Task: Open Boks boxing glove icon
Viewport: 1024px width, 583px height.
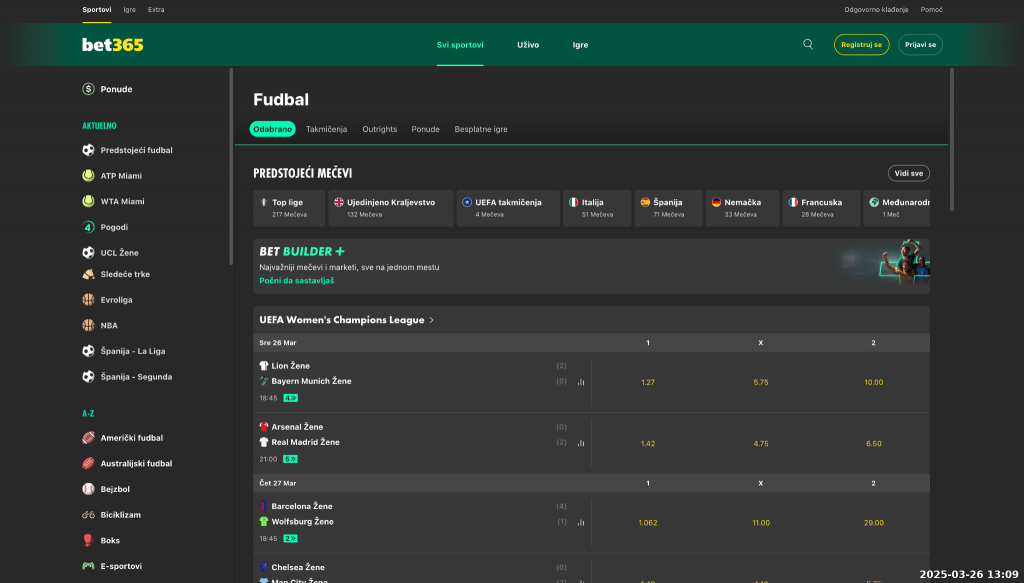Action: pos(88,541)
